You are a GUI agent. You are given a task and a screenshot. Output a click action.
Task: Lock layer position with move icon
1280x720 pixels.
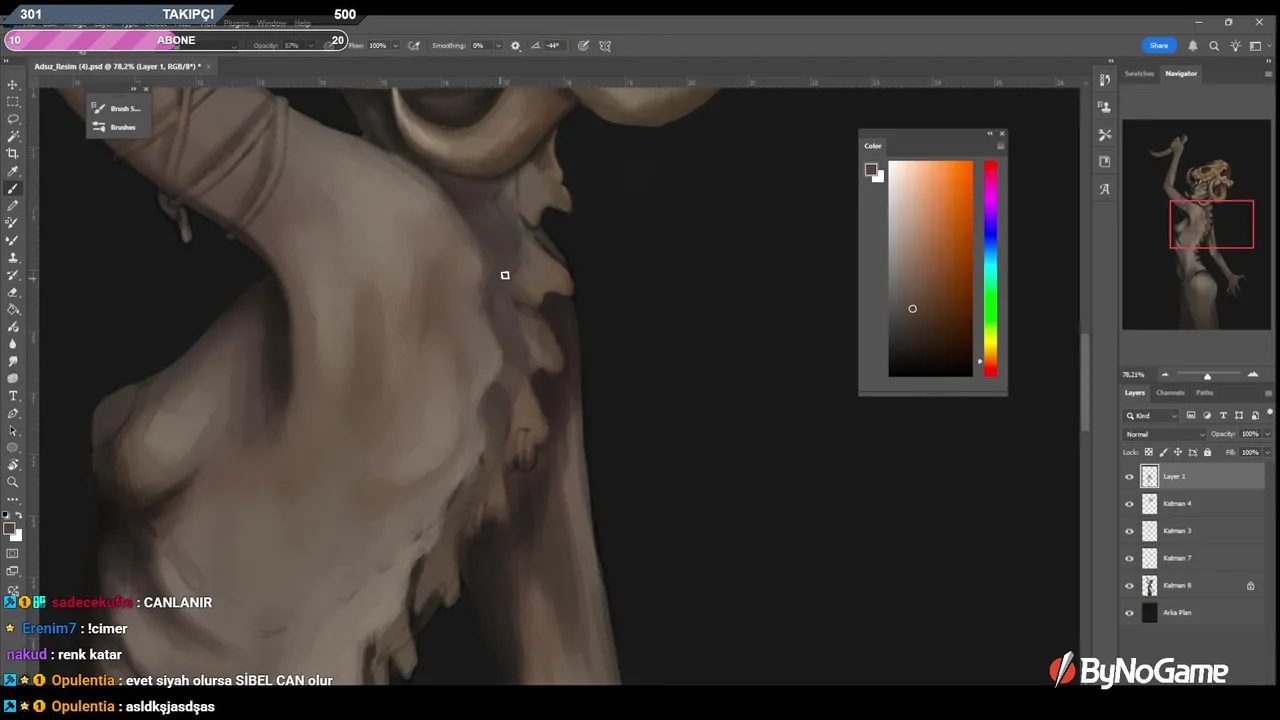tap(1177, 452)
